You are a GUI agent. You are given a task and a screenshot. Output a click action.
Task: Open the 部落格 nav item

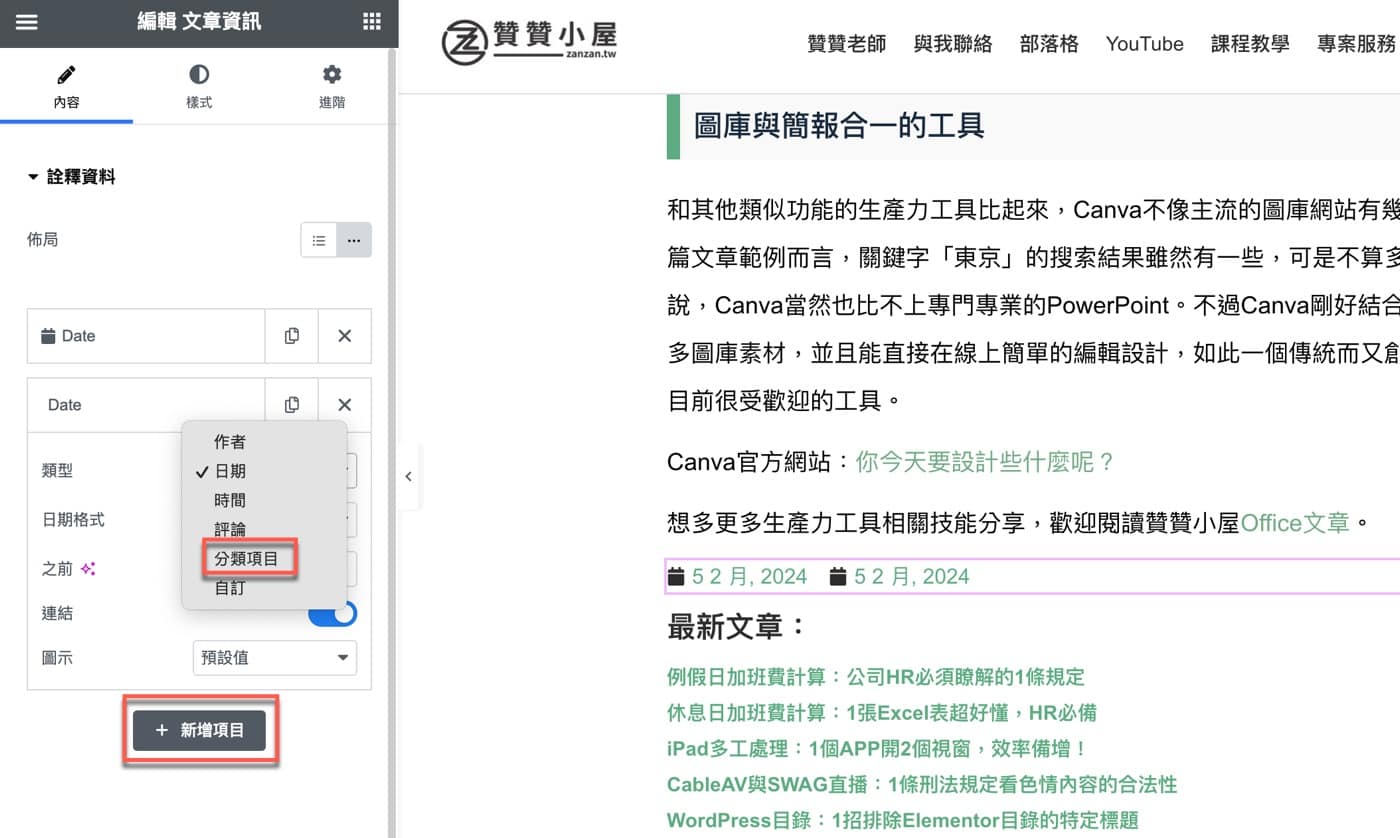point(1049,44)
